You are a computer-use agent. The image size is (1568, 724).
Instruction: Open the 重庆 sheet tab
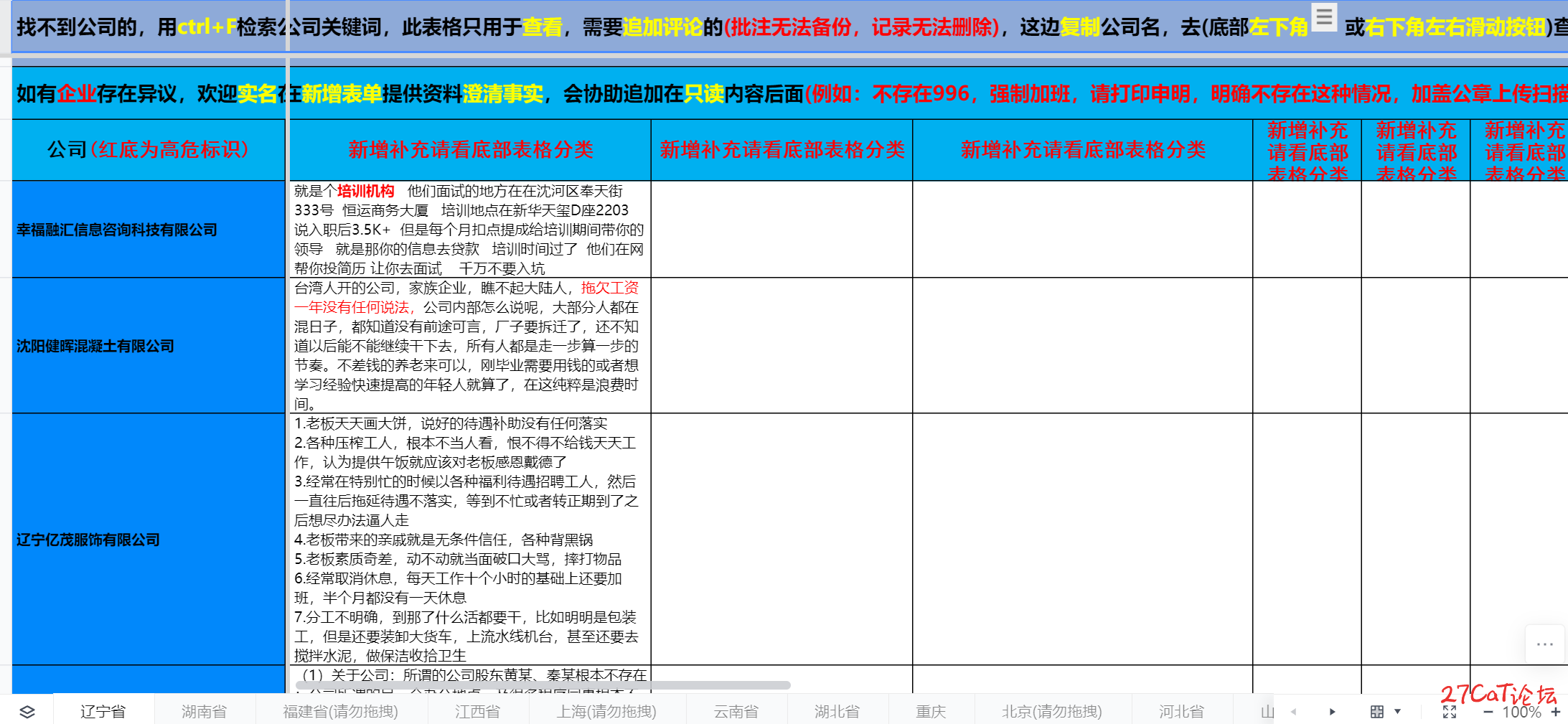click(931, 711)
